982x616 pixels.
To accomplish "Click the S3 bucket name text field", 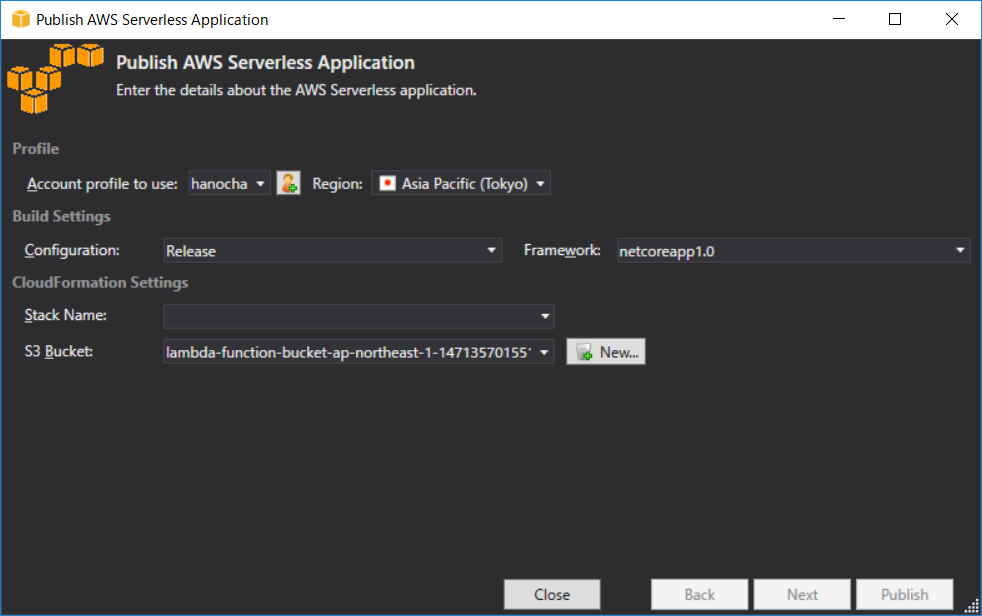I will (x=349, y=352).
